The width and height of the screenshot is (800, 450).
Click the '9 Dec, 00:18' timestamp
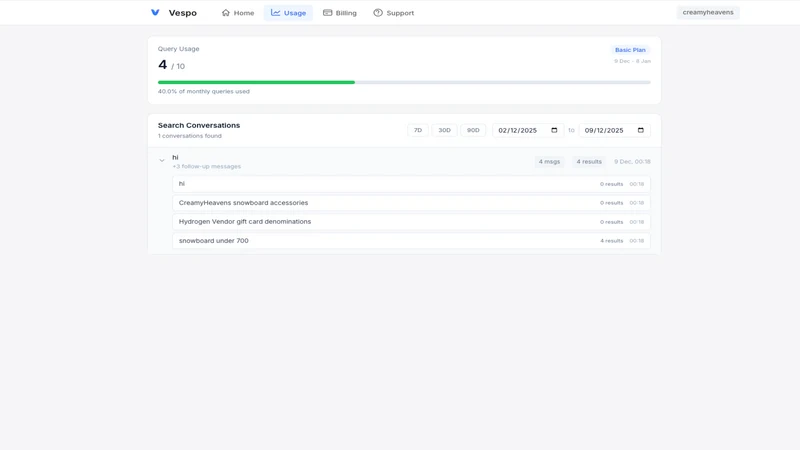(x=632, y=162)
